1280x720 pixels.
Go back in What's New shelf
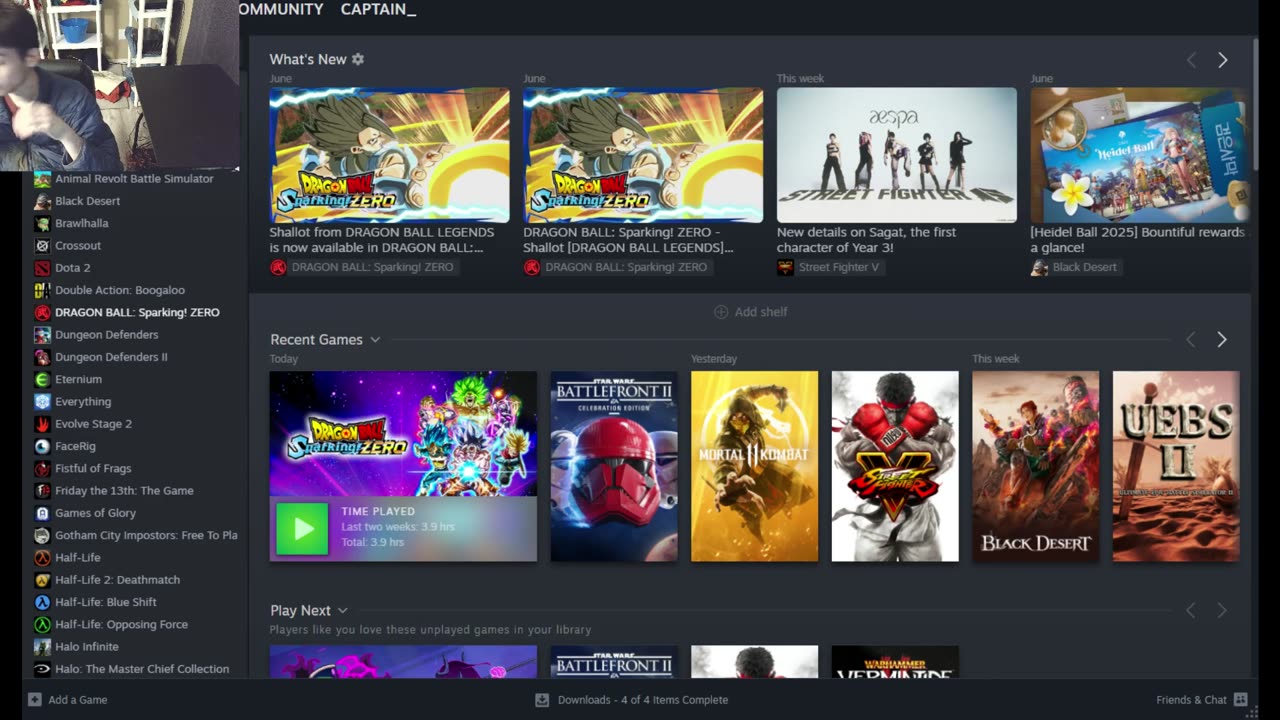coord(1191,60)
